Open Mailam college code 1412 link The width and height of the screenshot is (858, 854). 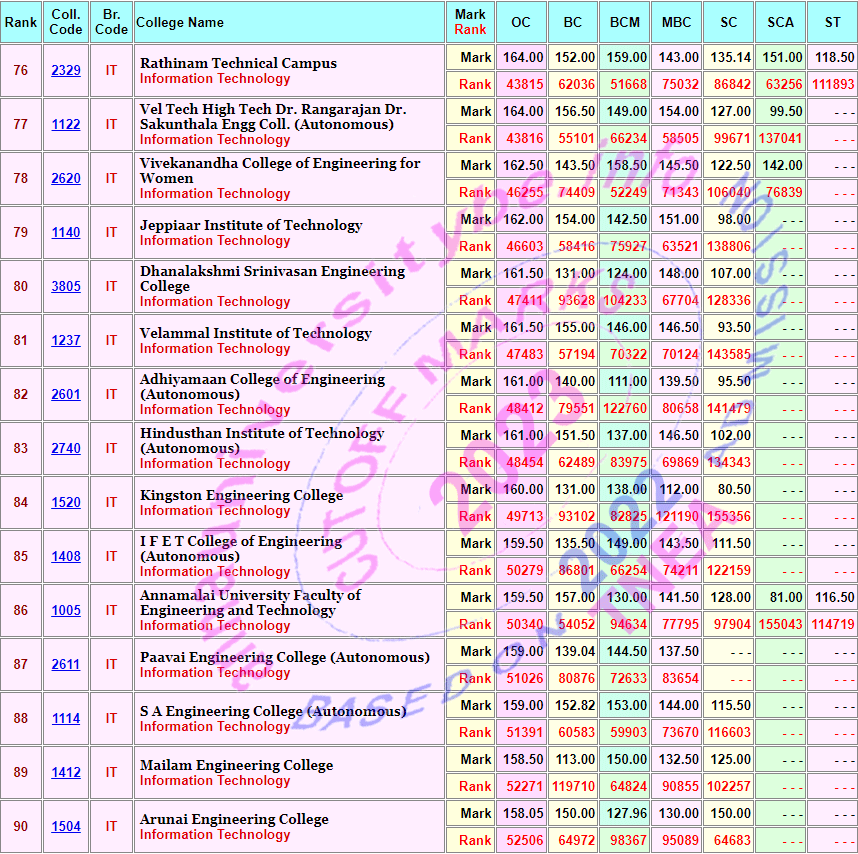click(66, 772)
